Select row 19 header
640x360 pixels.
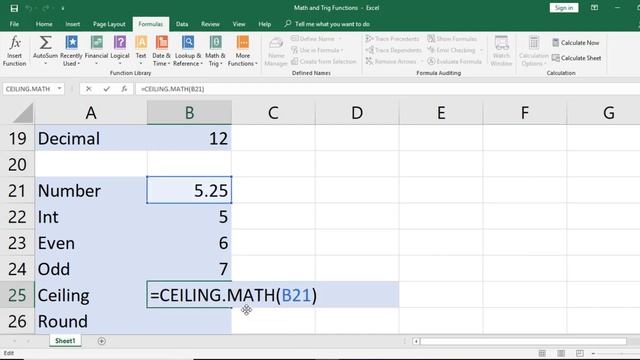(x=17, y=138)
